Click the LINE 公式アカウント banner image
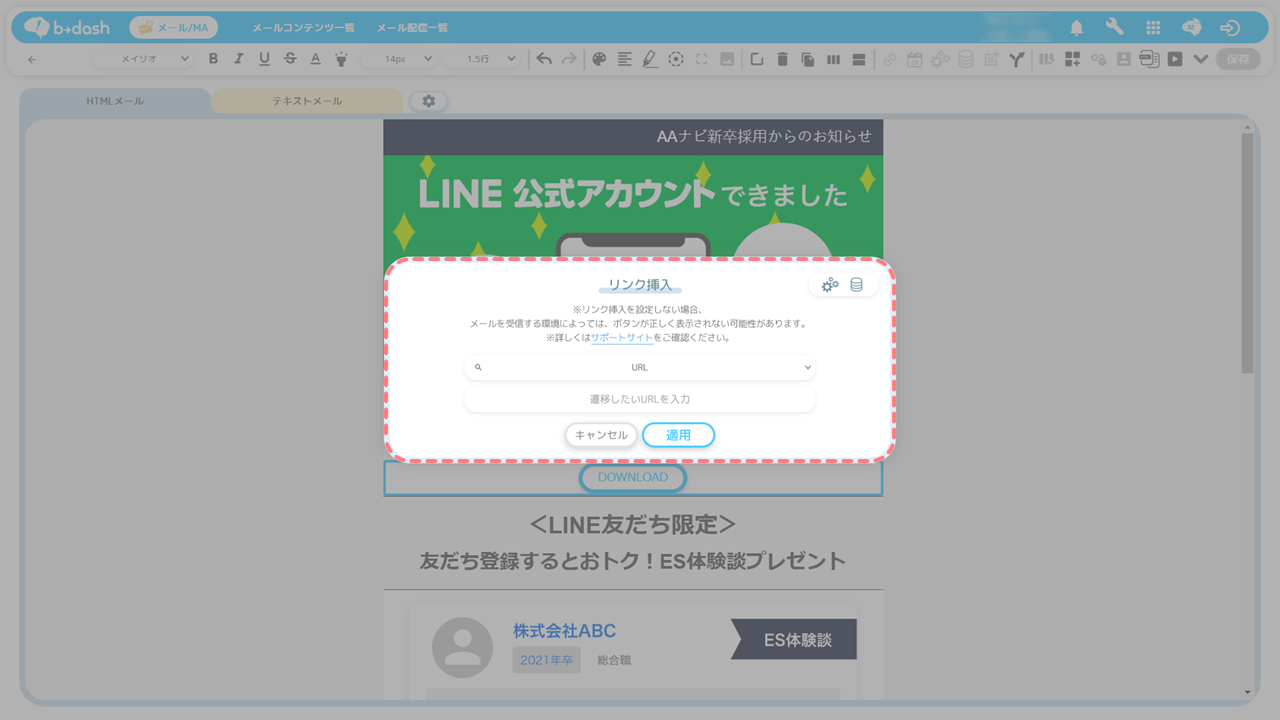 [633, 208]
